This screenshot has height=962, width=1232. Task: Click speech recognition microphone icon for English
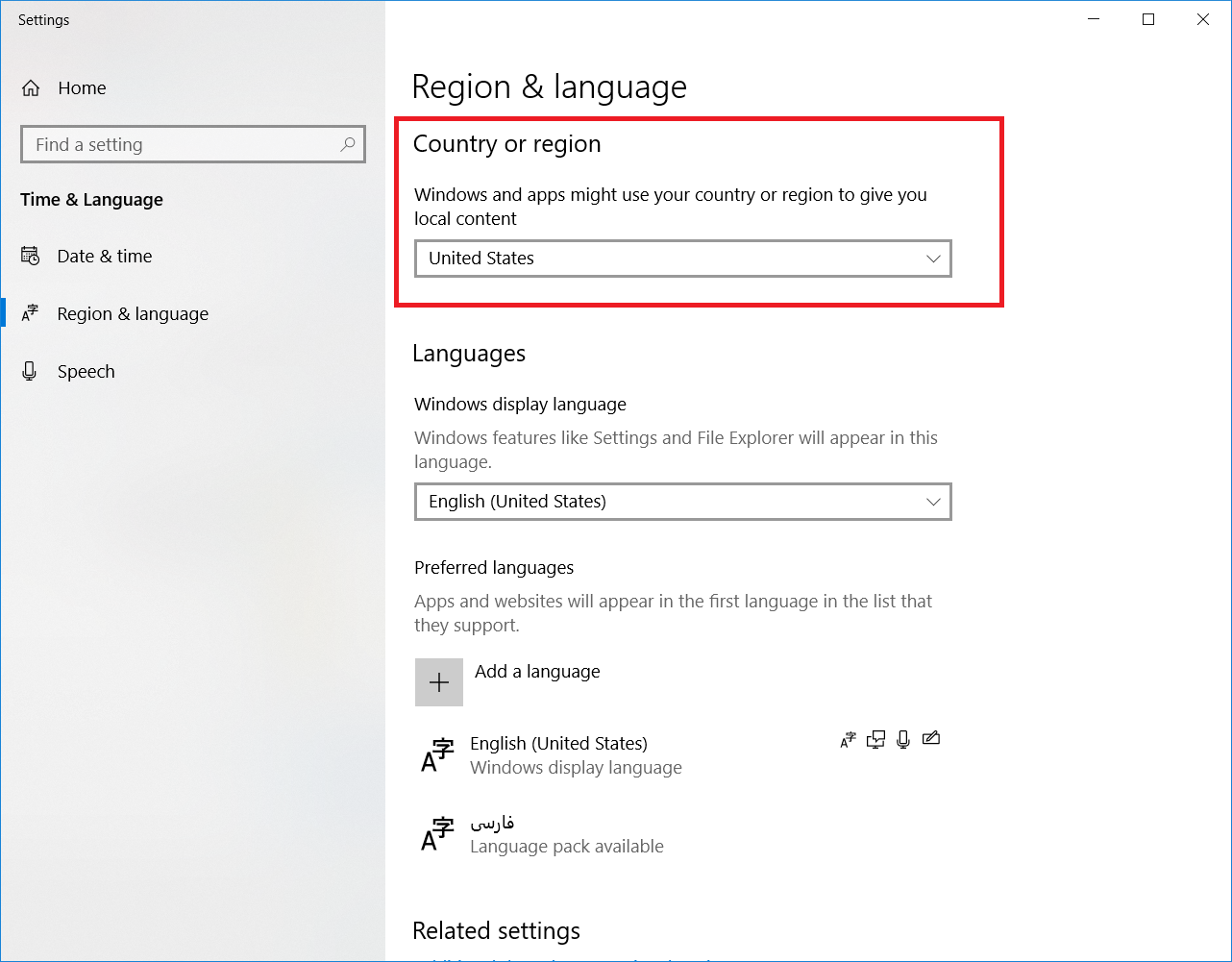click(x=903, y=739)
